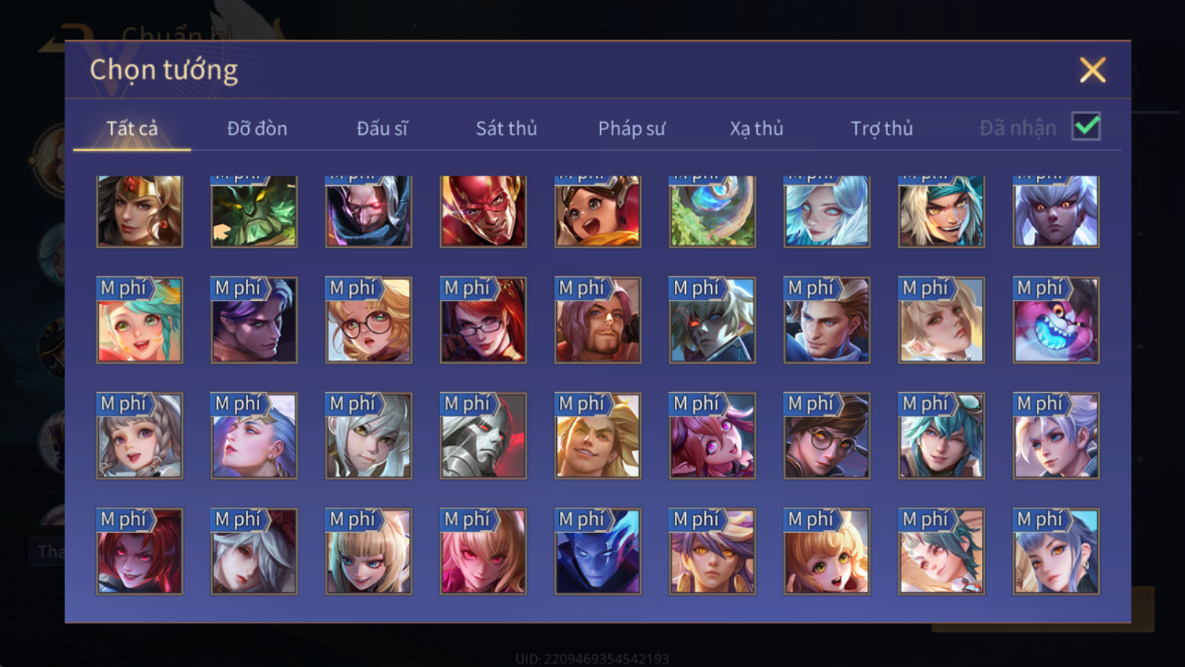Pick the red-haired woman with glasses
The image size is (1185, 667).
point(483,320)
